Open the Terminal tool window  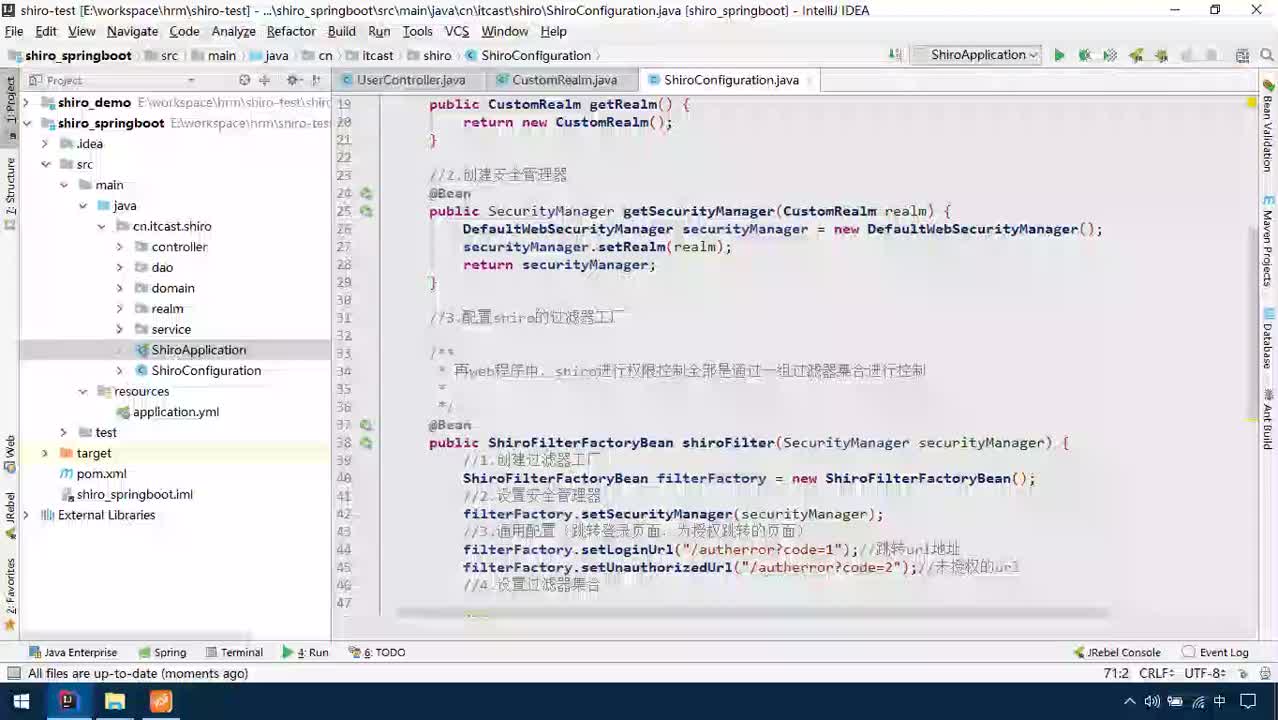click(232, 652)
